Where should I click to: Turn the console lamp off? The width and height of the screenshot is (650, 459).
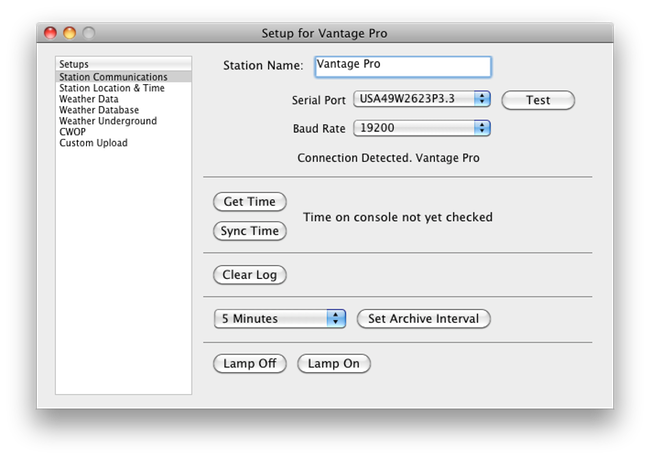pos(250,364)
